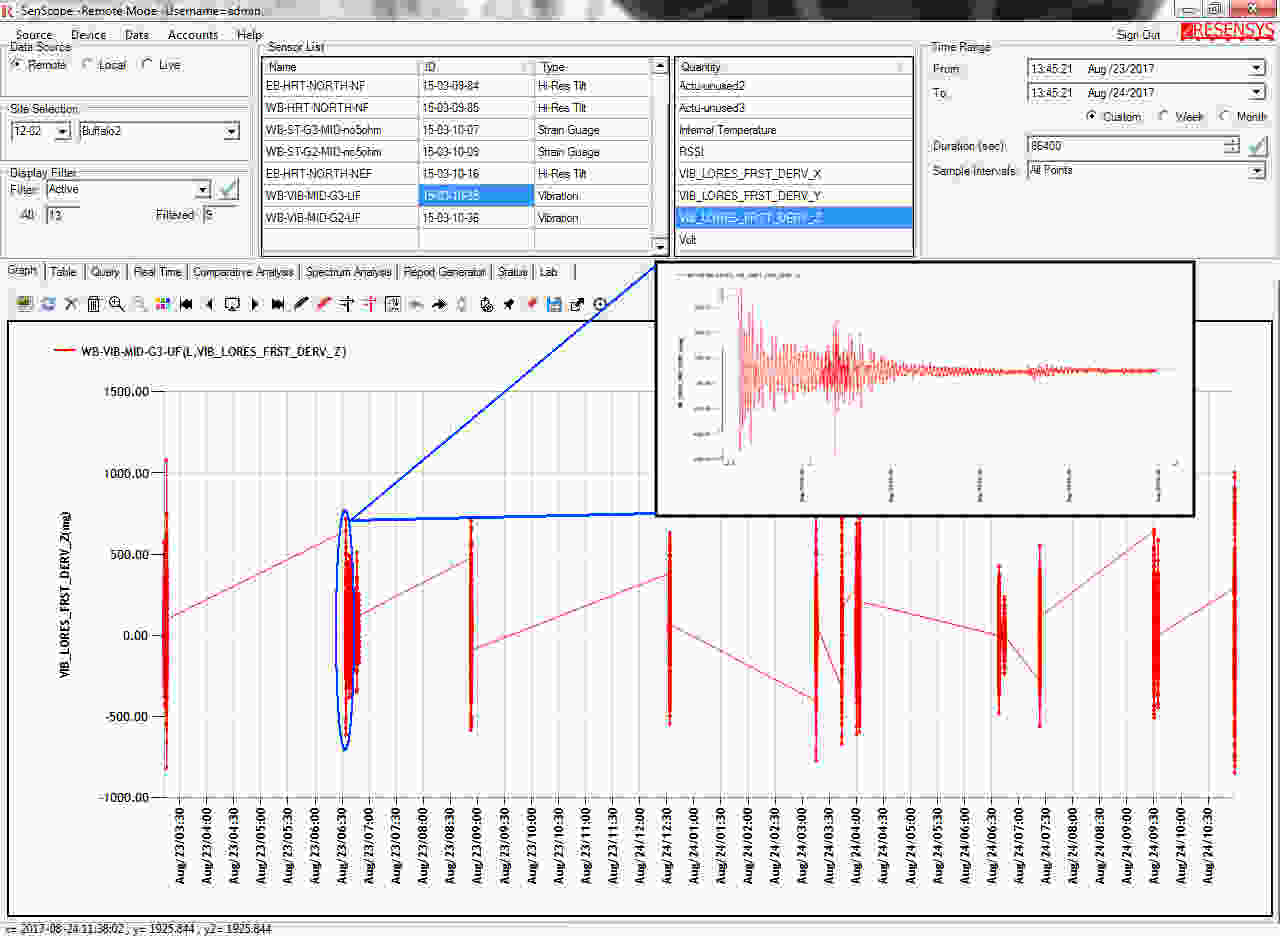Step forward with next arrow icon
Image resolution: width=1280 pixels, height=936 pixels.
(x=255, y=303)
